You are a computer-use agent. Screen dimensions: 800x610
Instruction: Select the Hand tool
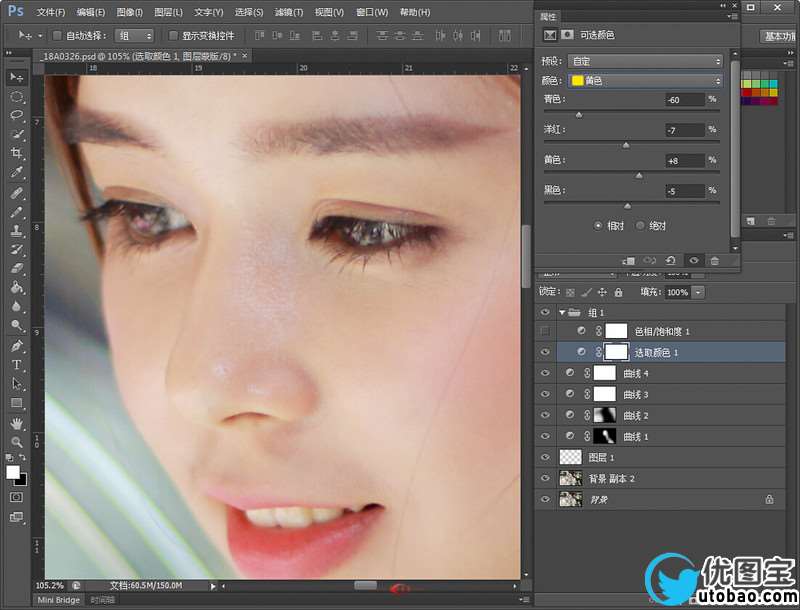click(16, 423)
